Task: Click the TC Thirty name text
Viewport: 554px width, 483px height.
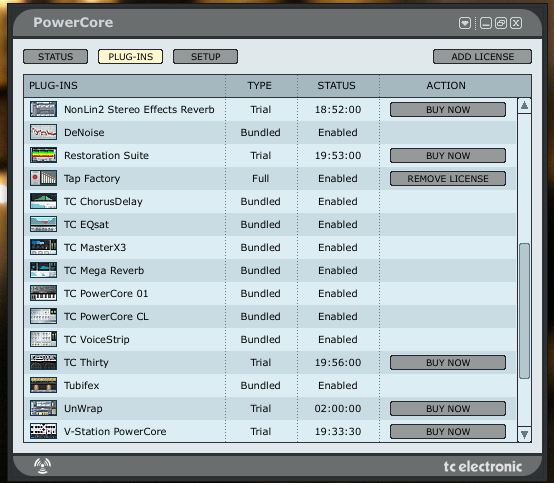Action: click(86, 363)
